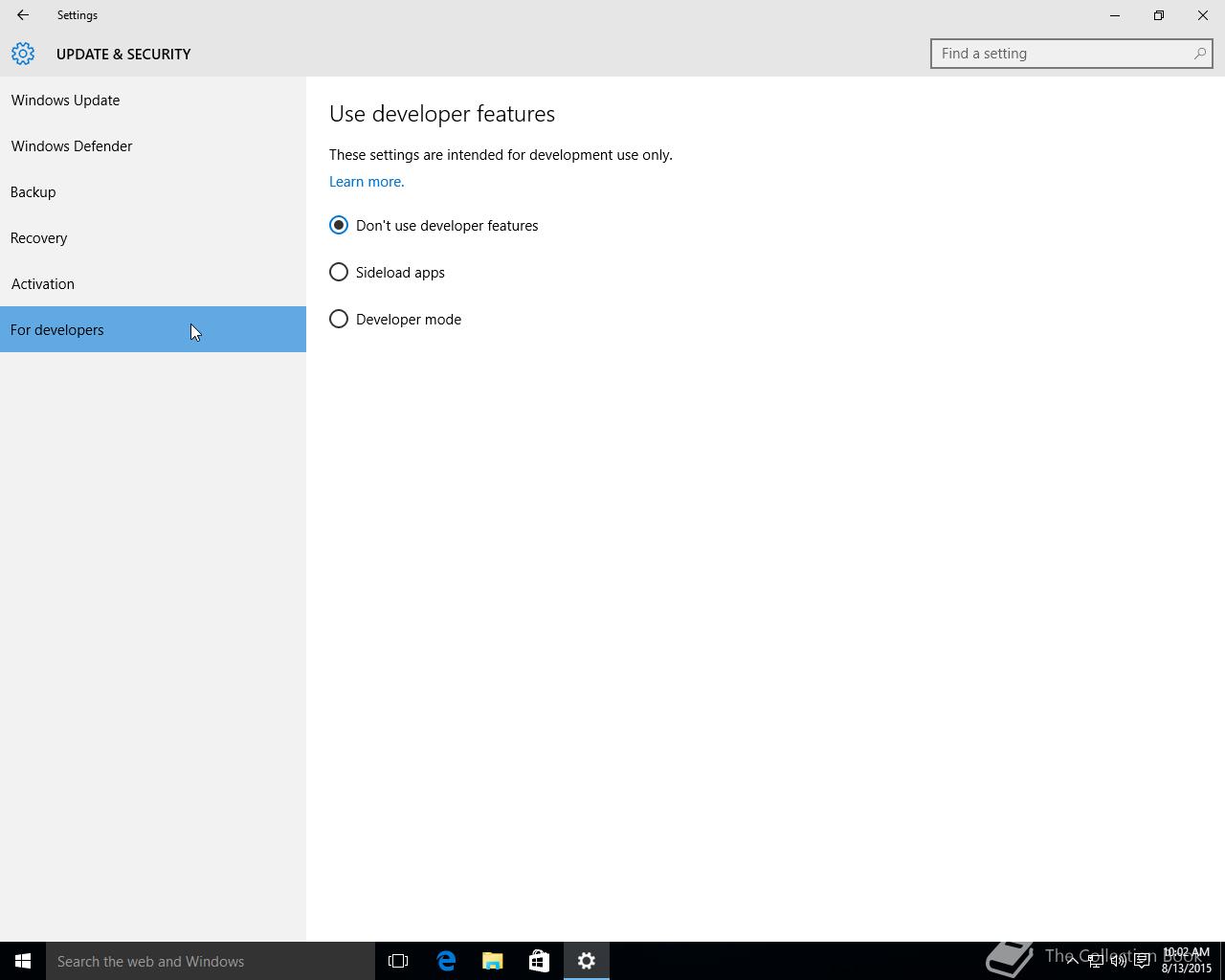1225x980 pixels.
Task: Follow the Learn more link
Action: coord(367,182)
